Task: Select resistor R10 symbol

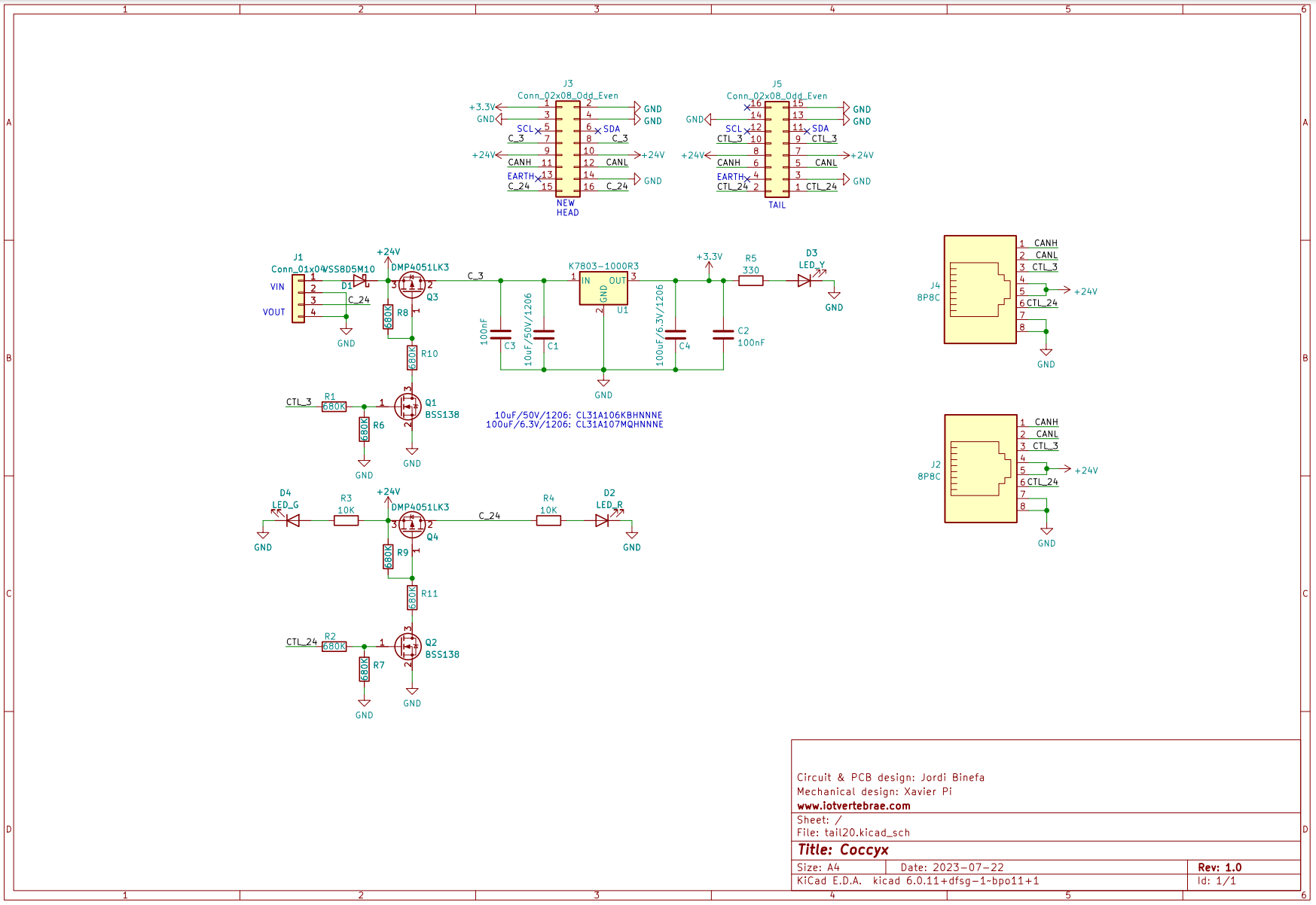Action: [412, 358]
